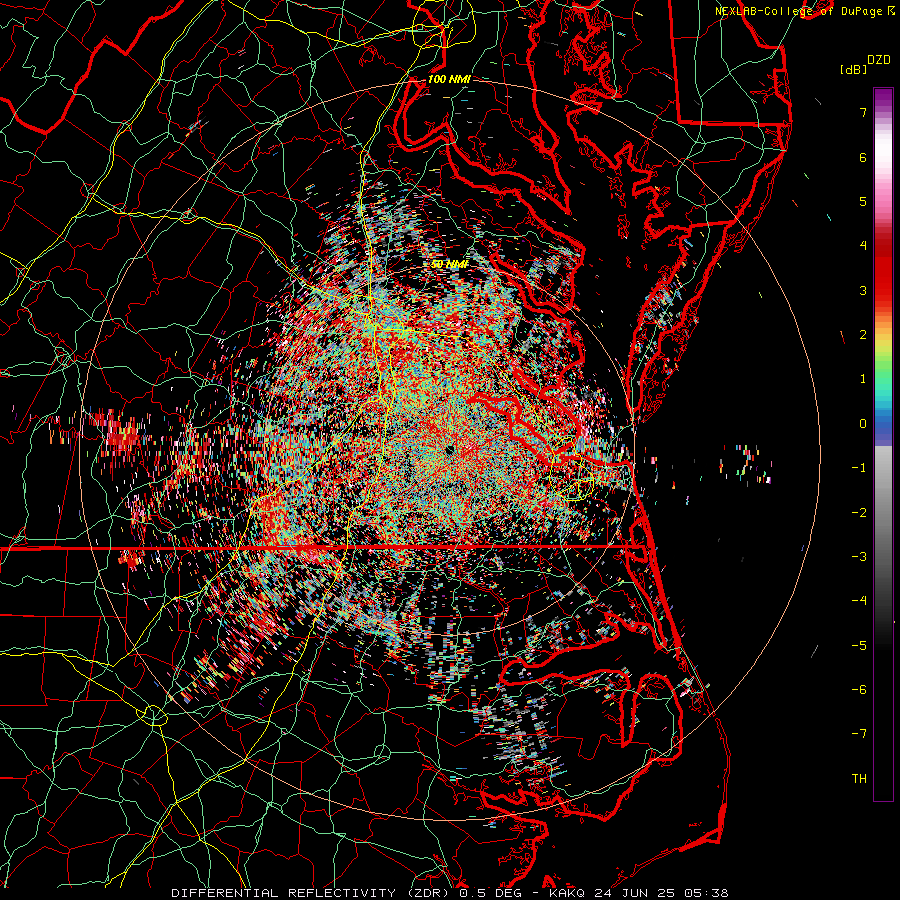Click the "4" tick label on the scale
The width and height of the screenshot is (900, 900).
click(863, 246)
